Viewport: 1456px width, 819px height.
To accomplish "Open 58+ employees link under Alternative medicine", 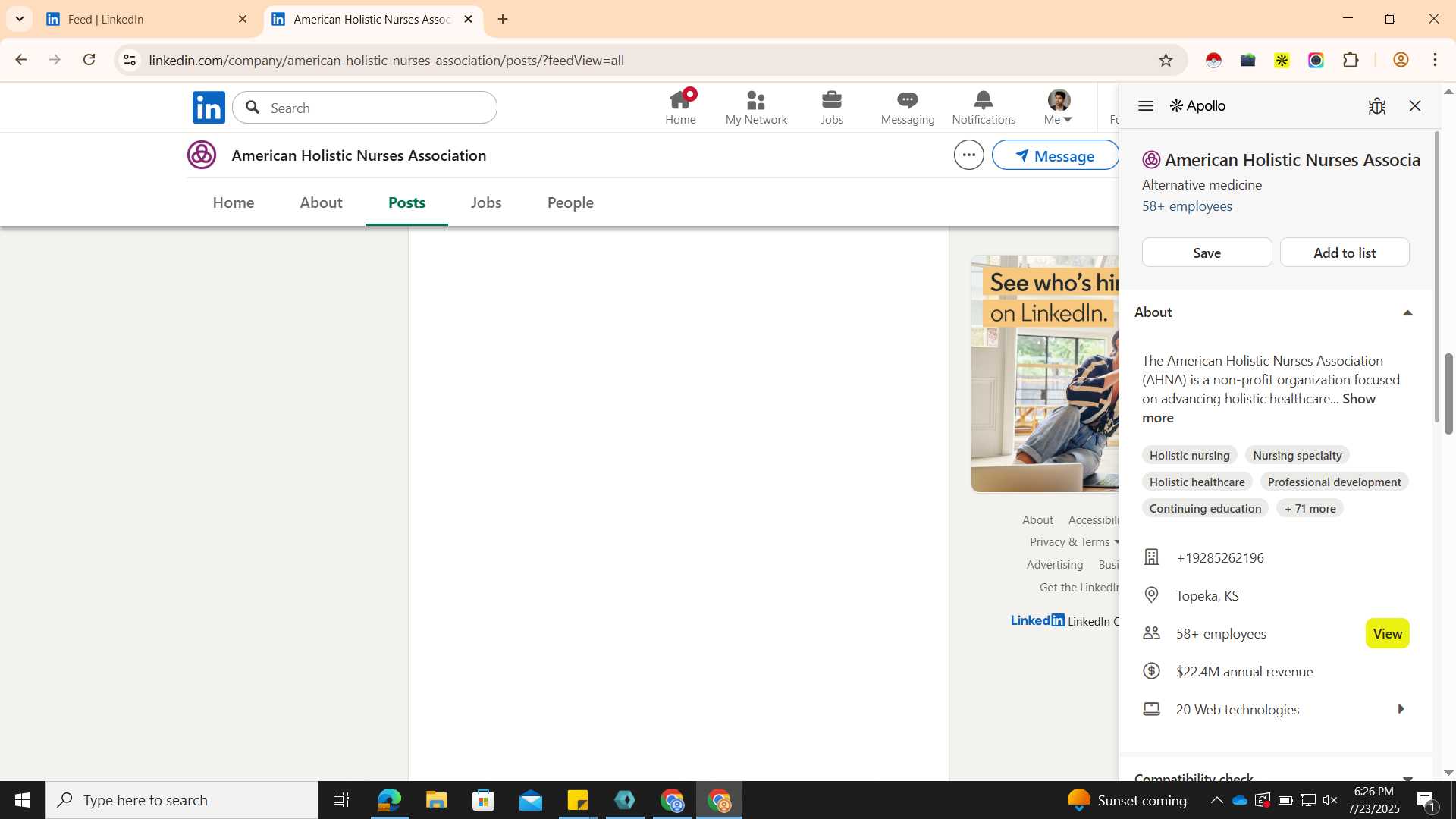I will point(1187,206).
